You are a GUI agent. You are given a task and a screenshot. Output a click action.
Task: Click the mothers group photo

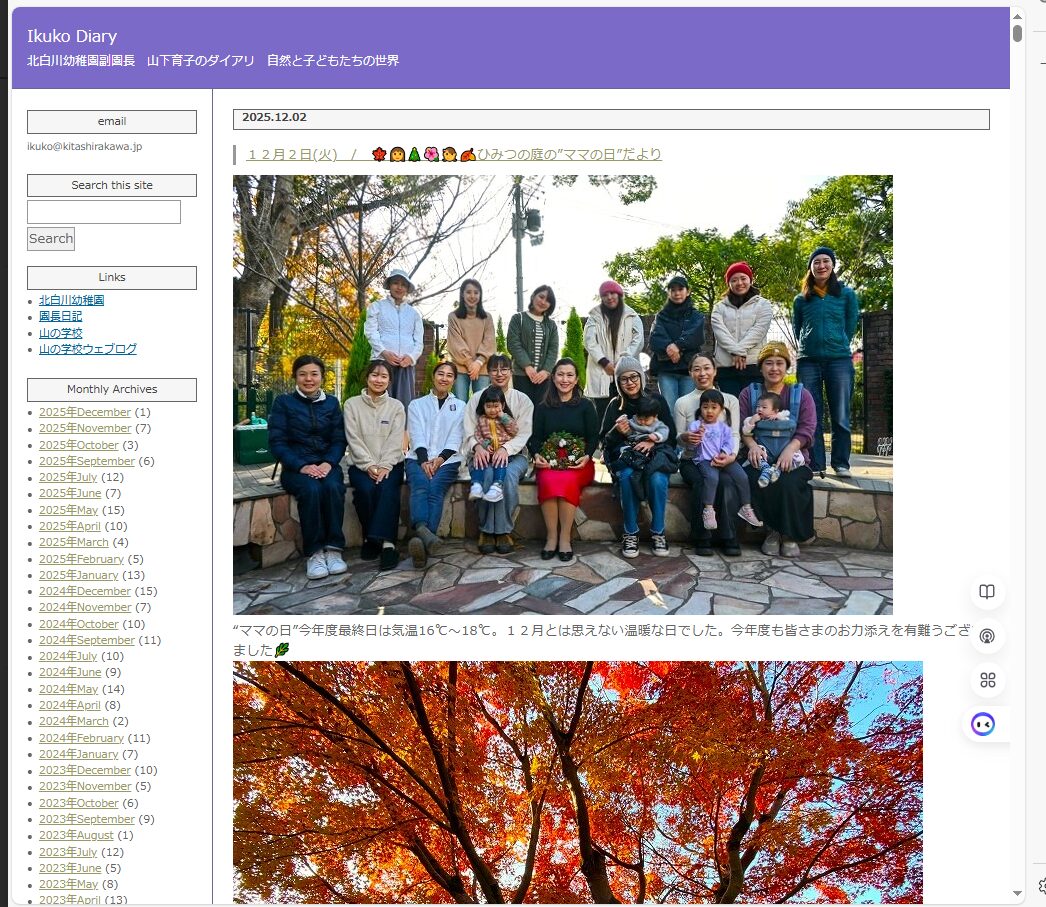point(562,394)
